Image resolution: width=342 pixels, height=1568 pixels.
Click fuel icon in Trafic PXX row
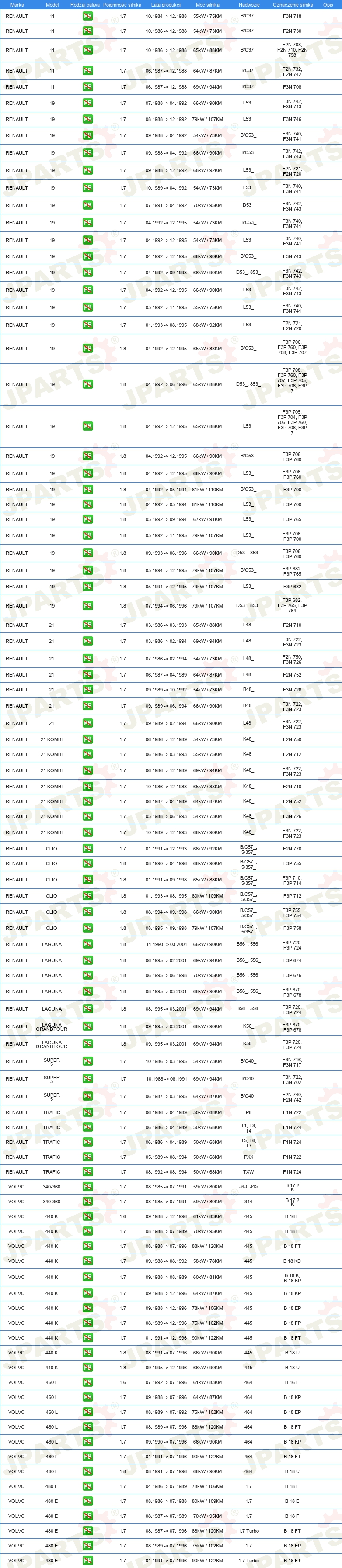click(88, 1157)
